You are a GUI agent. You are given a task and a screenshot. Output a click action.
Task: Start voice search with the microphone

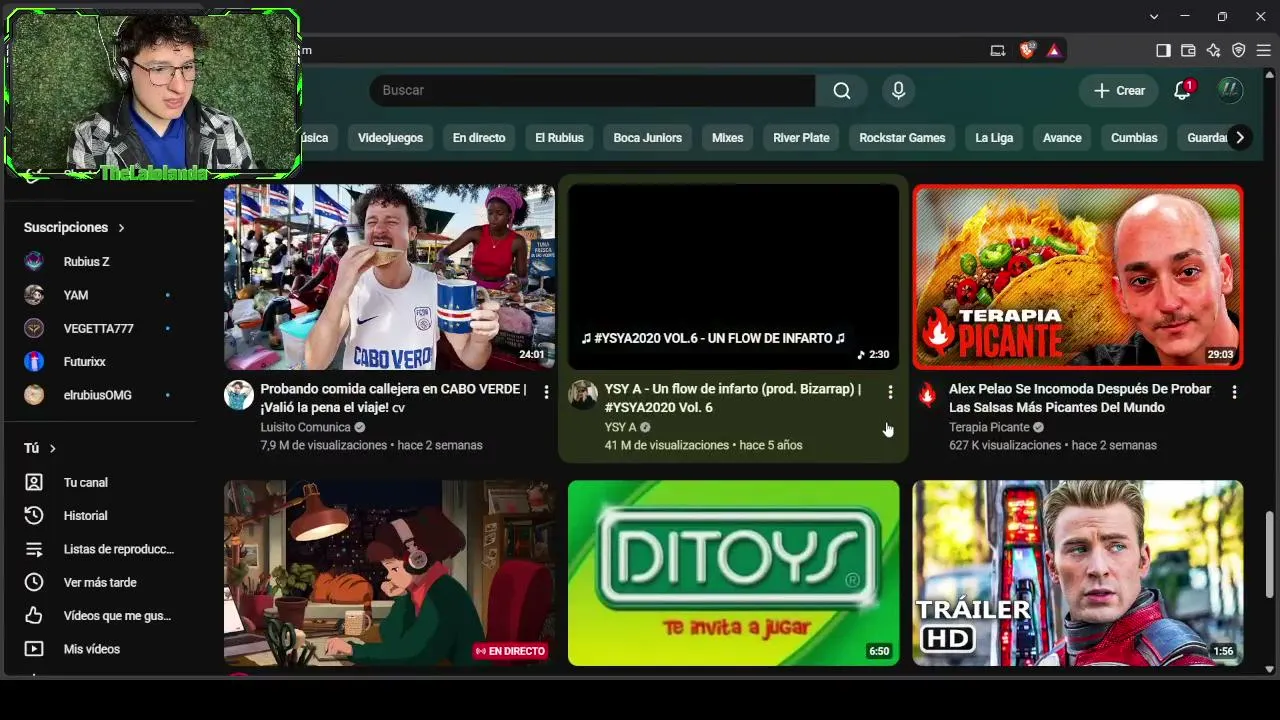(898, 90)
